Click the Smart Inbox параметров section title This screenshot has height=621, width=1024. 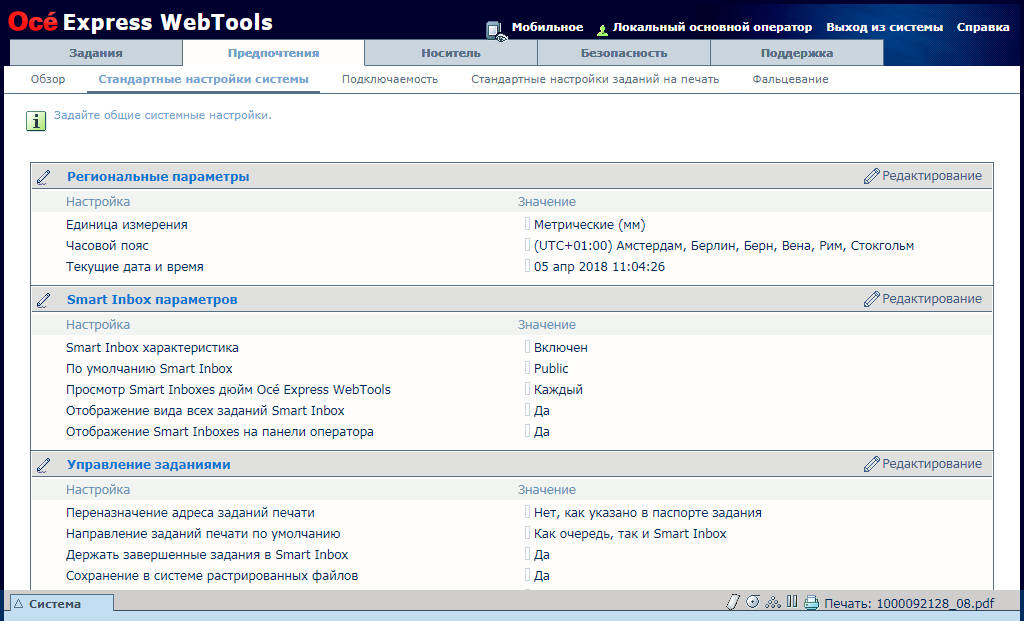click(152, 300)
